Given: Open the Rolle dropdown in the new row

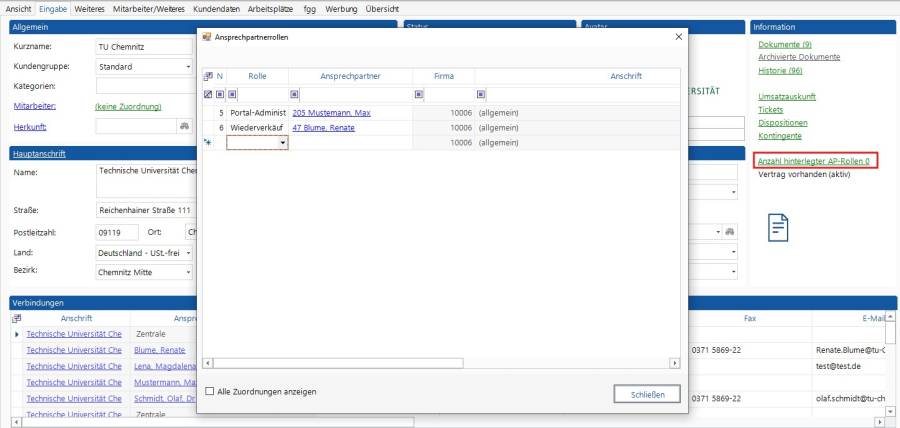Looking at the screenshot, I should [x=282, y=143].
